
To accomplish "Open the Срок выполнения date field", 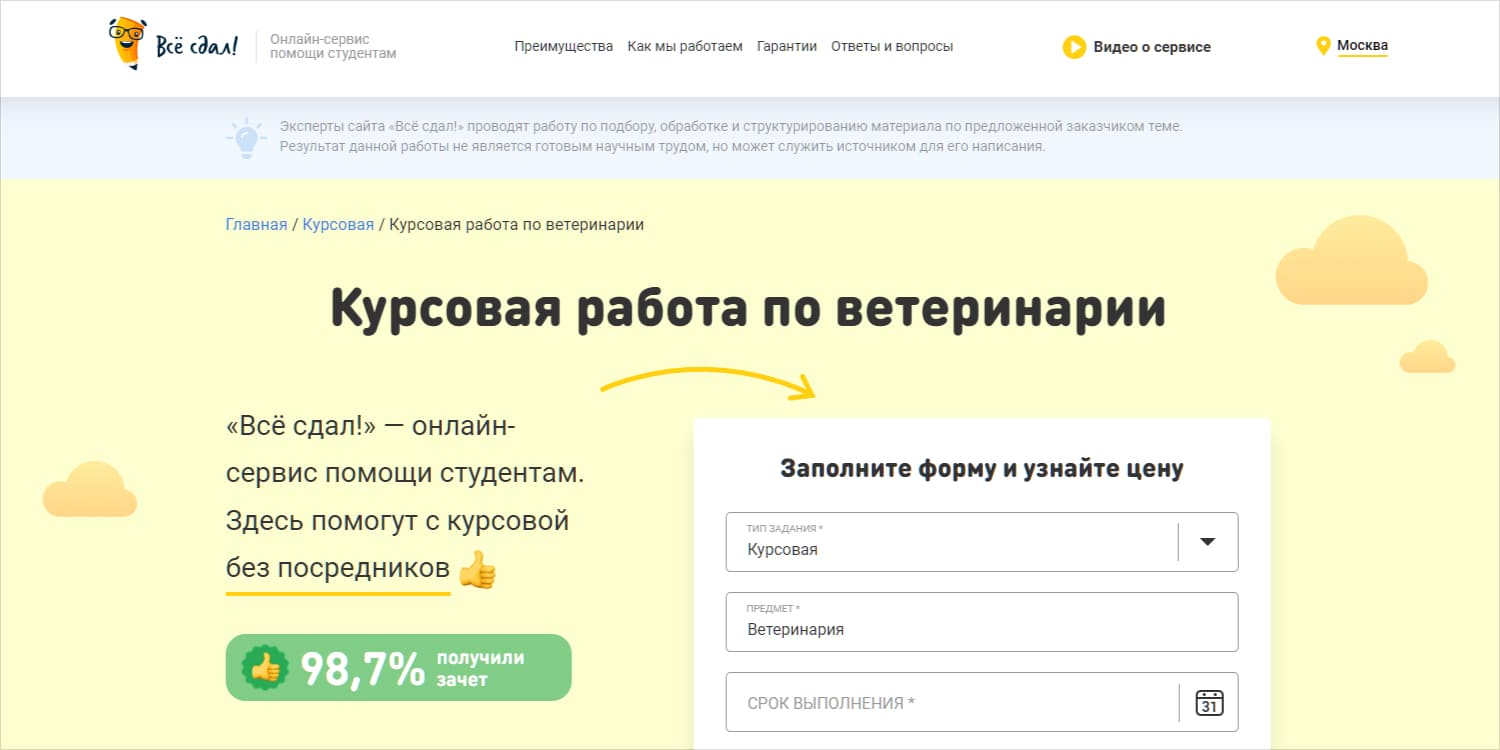I will pos(950,703).
